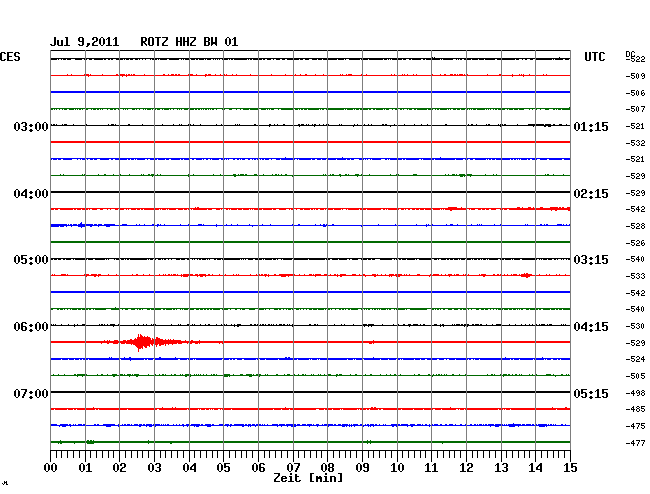Click the minute tick label "15"
The width and height of the screenshot is (650, 494).
pos(570,468)
